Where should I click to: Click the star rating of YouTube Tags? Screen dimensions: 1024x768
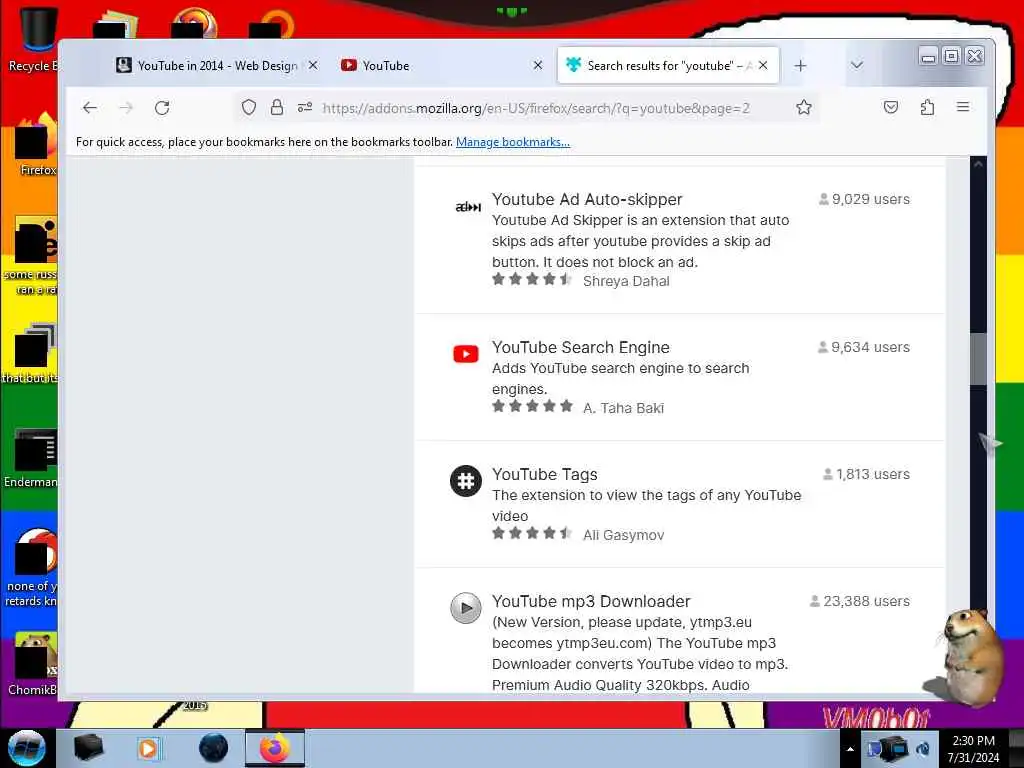click(x=532, y=533)
